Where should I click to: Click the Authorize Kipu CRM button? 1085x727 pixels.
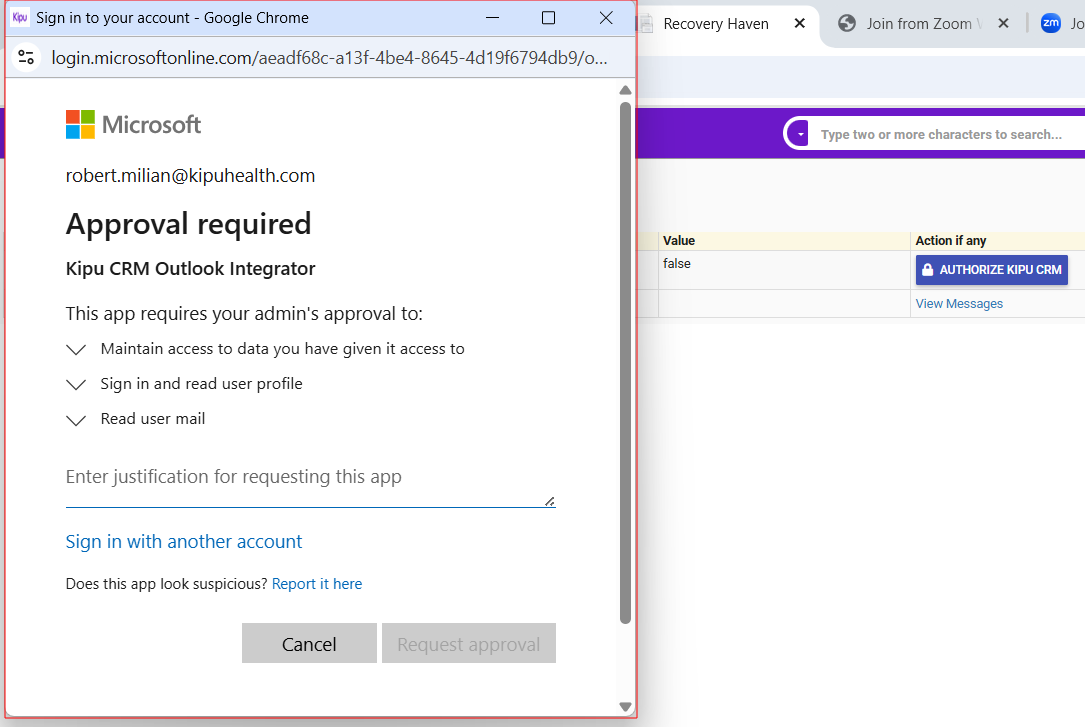tap(991, 270)
